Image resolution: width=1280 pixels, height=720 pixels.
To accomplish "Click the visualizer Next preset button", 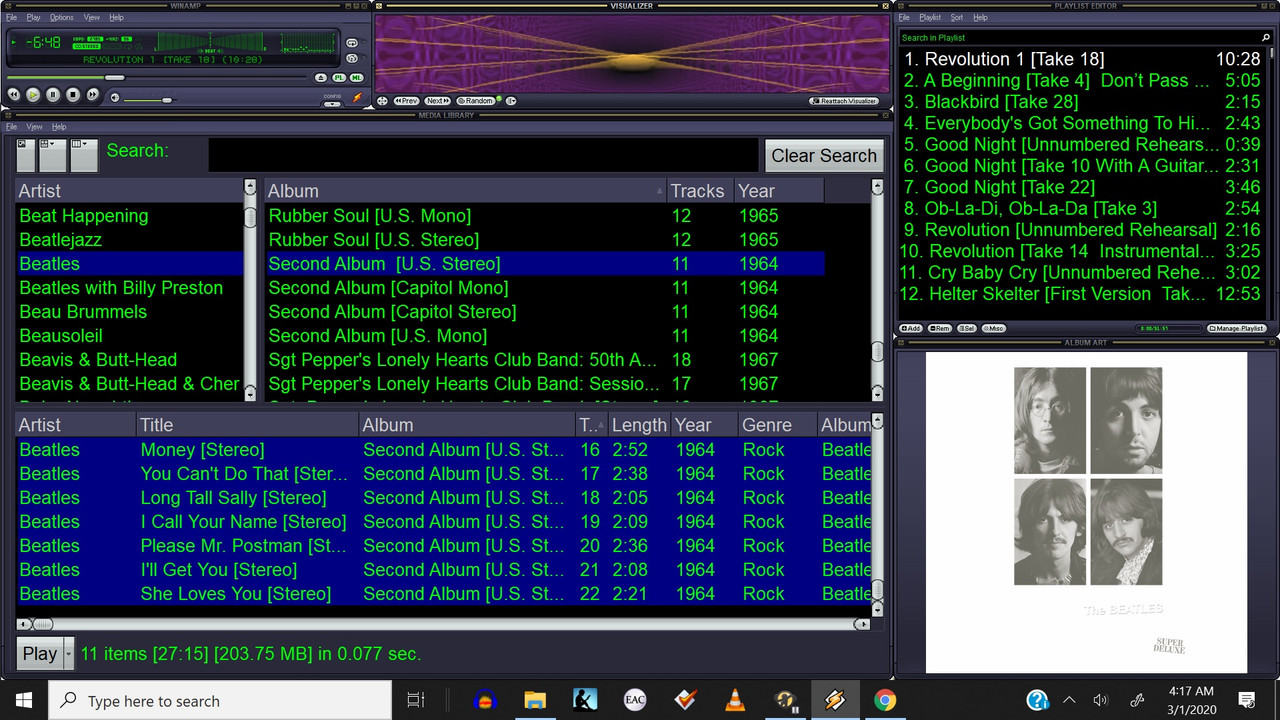I will 437,101.
